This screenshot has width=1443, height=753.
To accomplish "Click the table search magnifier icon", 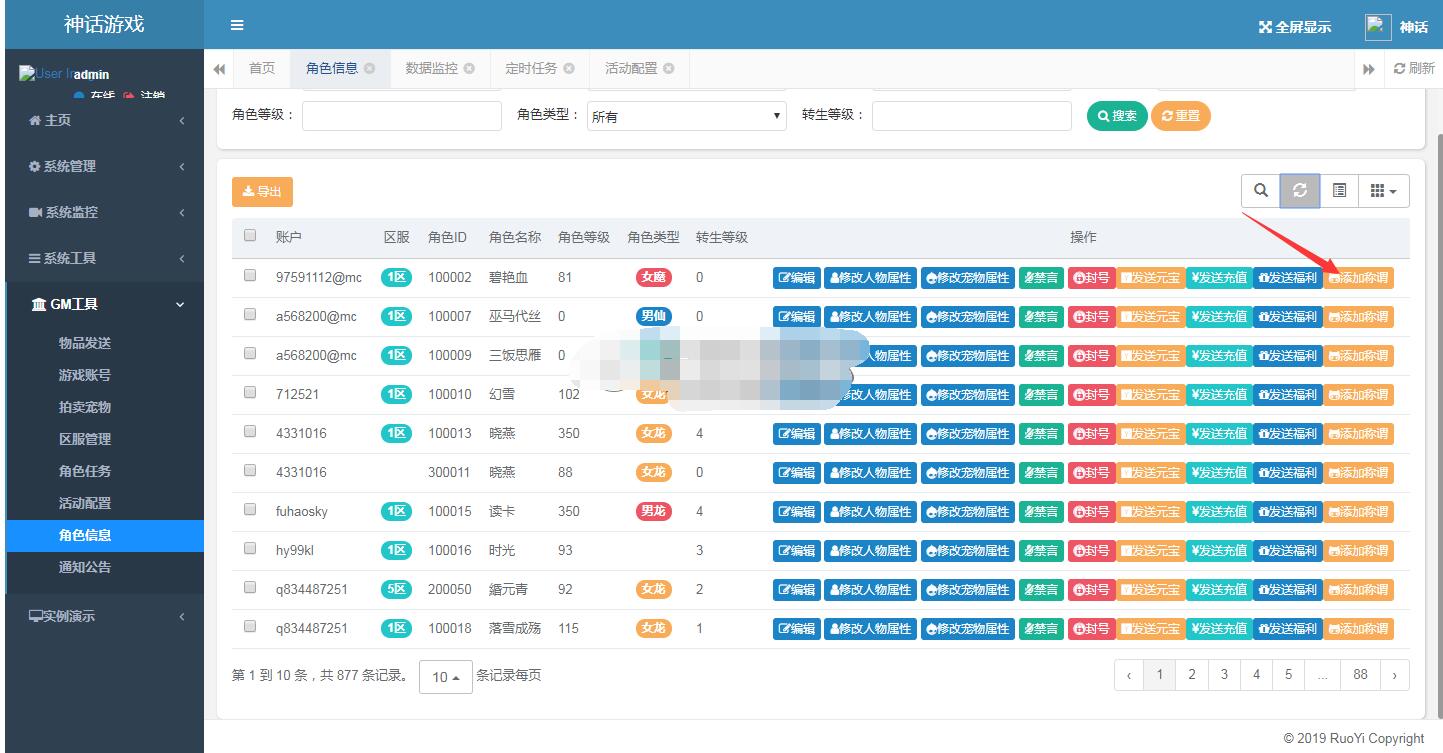I will [1261, 190].
